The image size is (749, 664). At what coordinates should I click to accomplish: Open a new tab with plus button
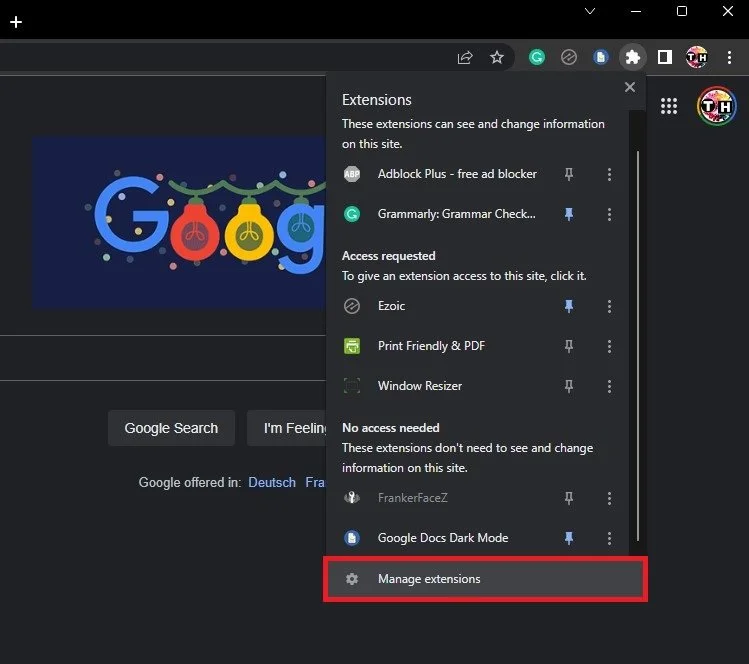(16, 22)
